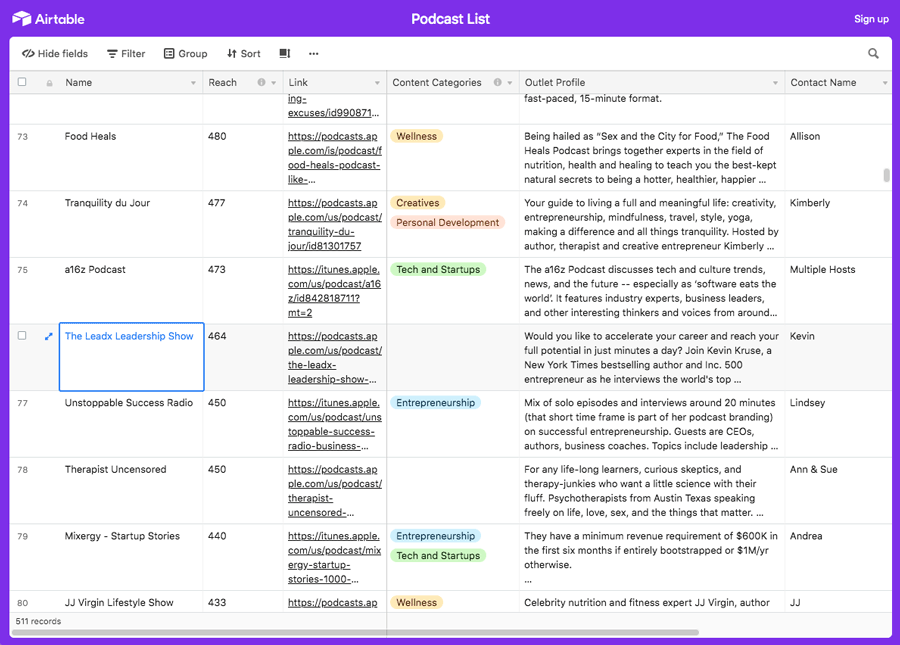Image resolution: width=900 pixels, height=645 pixels.
Task: Select the Unstoppable Success Radio name cell
Action: click(131, 423)
